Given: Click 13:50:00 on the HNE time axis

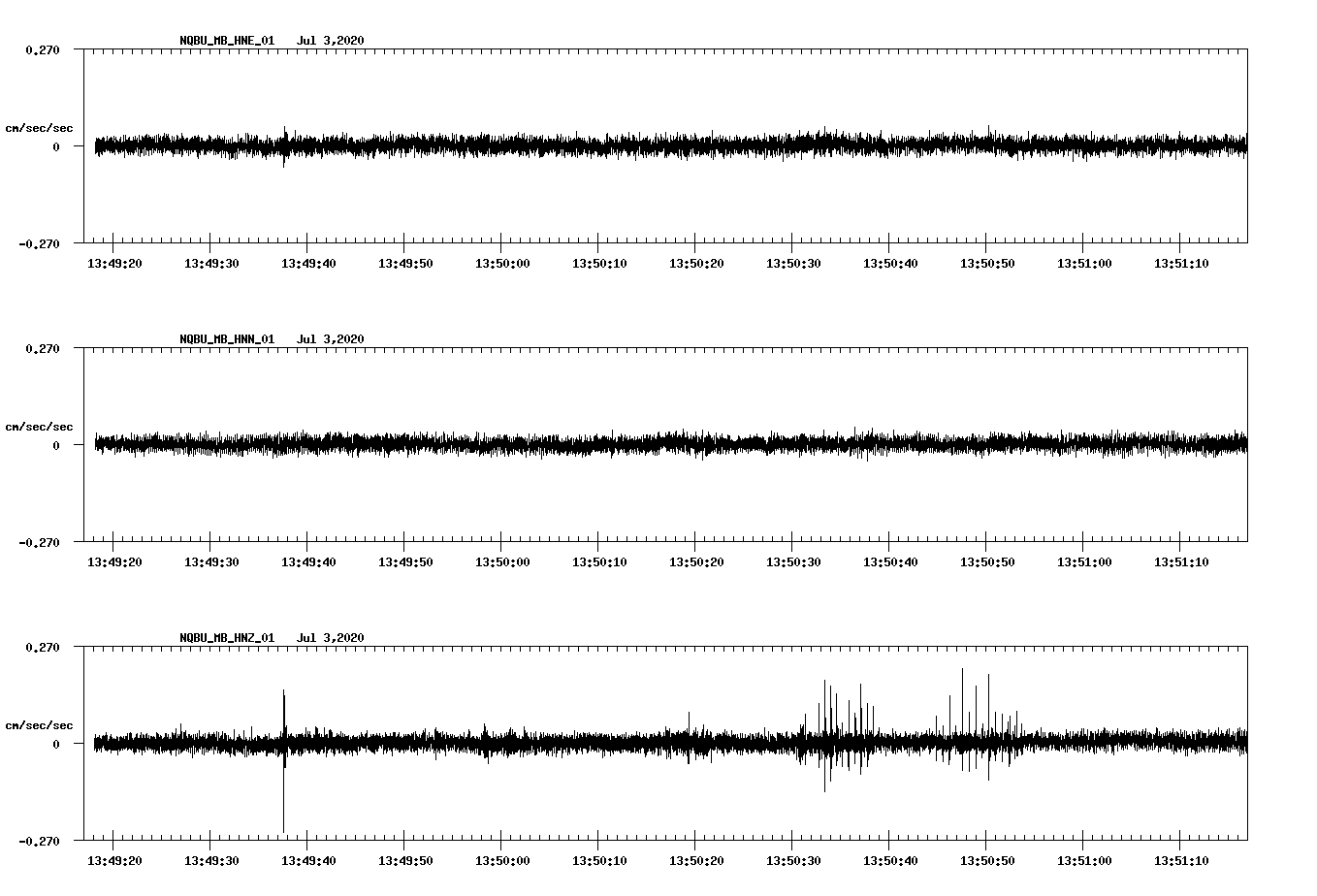Looking at the screenshot, I should 502,264.
